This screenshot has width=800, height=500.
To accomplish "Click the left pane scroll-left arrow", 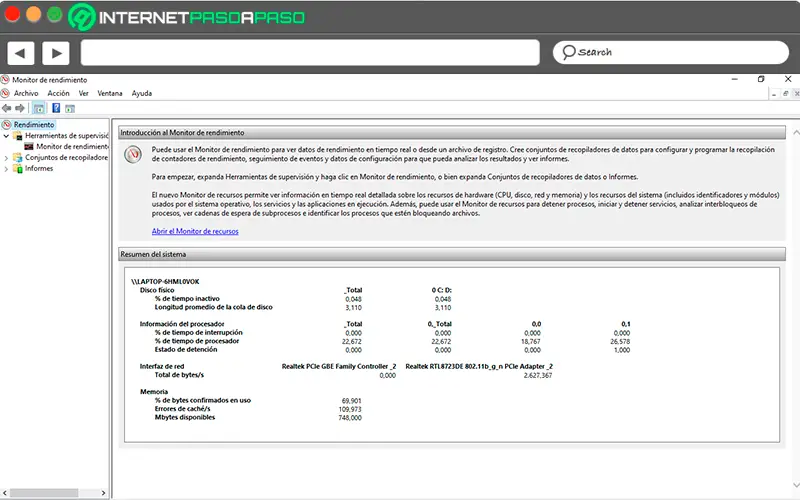I will [5, 493].
